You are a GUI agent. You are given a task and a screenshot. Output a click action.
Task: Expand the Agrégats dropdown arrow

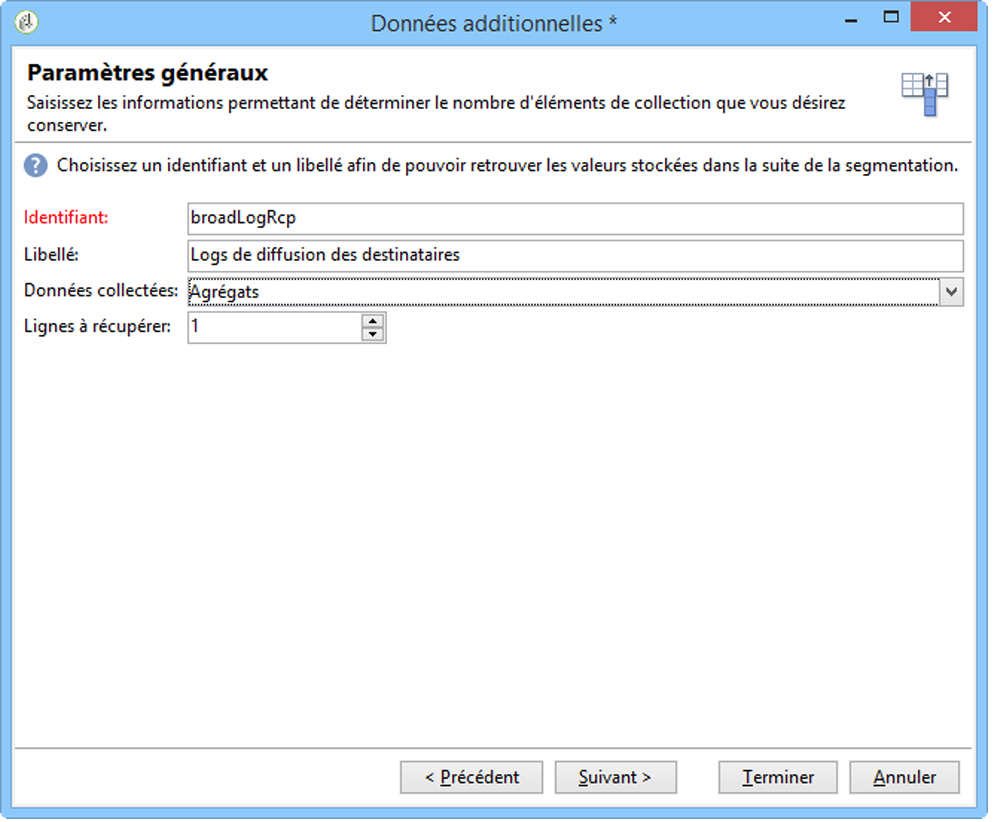(951, 292)
